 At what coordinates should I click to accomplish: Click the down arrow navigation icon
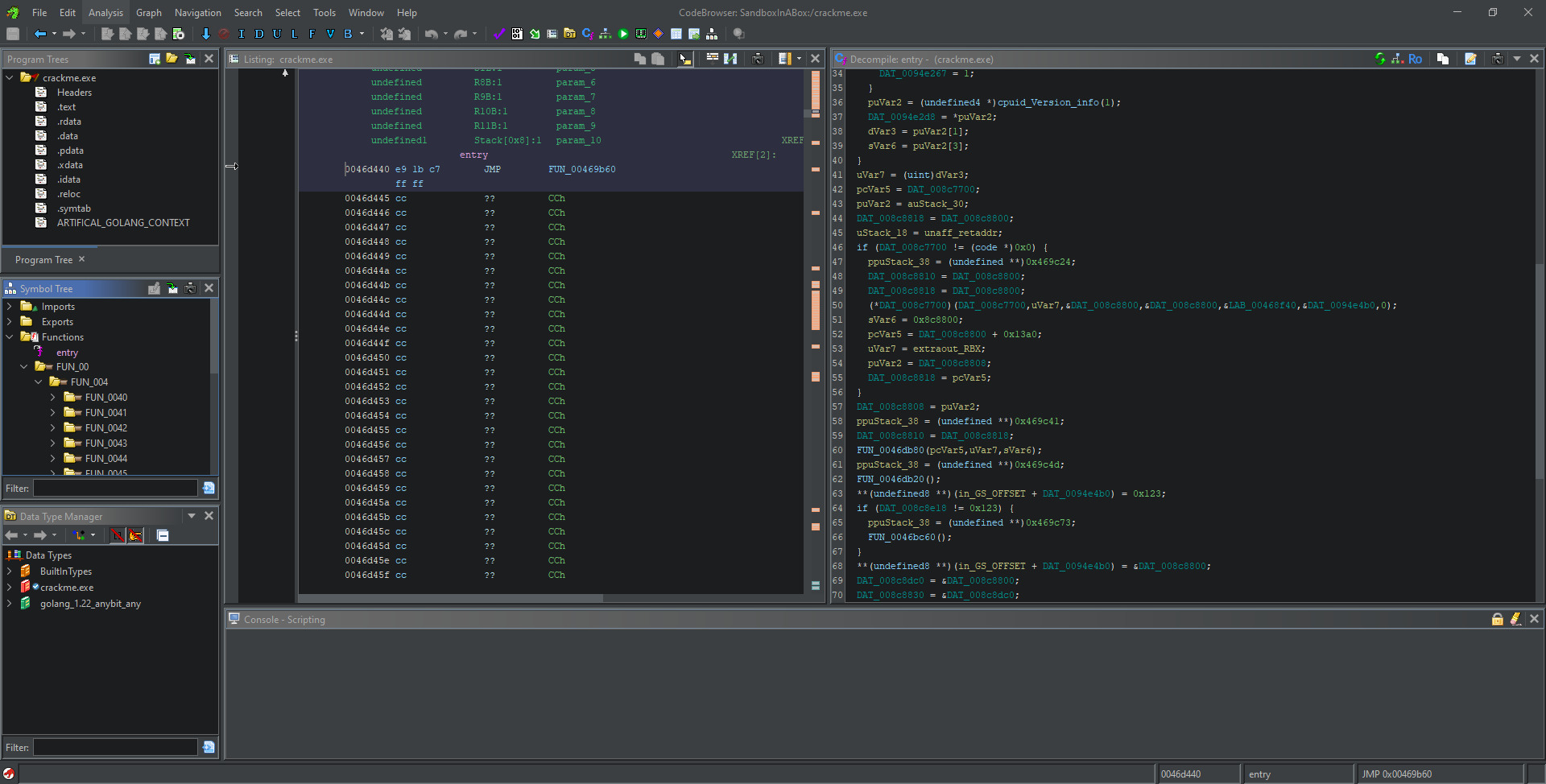[206, 34]
